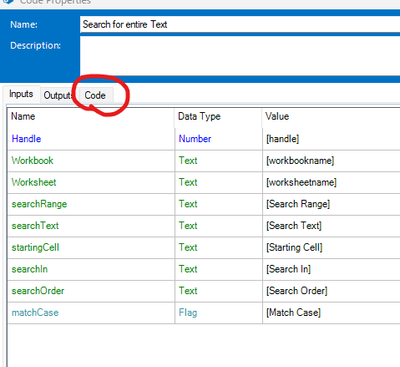Screen dimensions: 400x367
Task: Select the Workbook input name
Action: pos(32,160)
